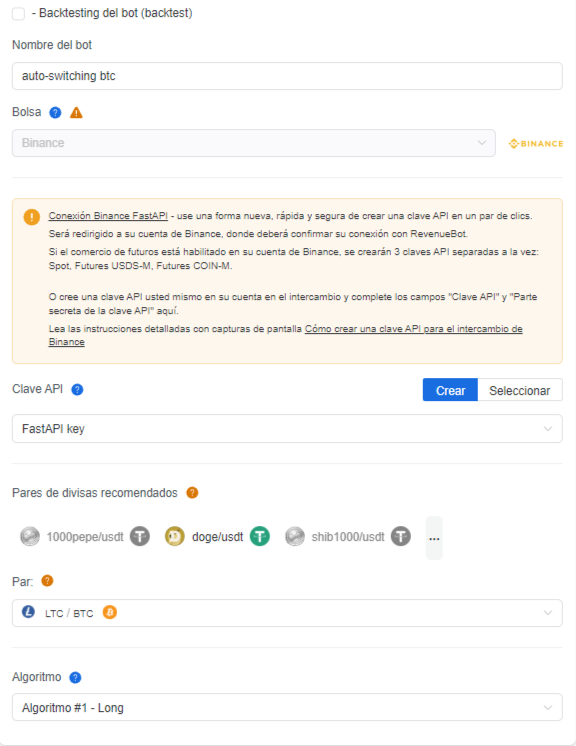The image size is (576, 746).
Task: Open Bolsa help question mark icon
Action: click(x=56, y=113)
